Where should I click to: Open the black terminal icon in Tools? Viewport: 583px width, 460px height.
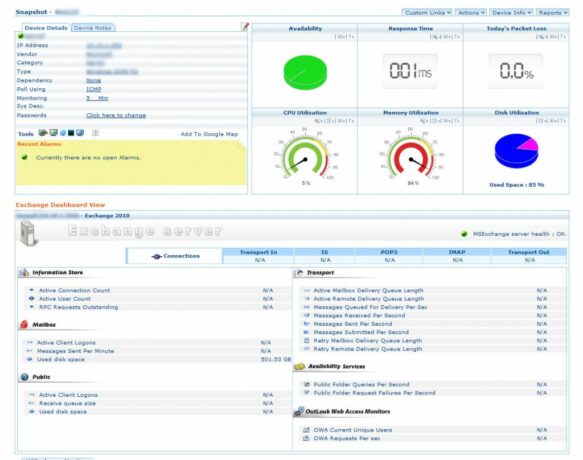pos(71,133)
